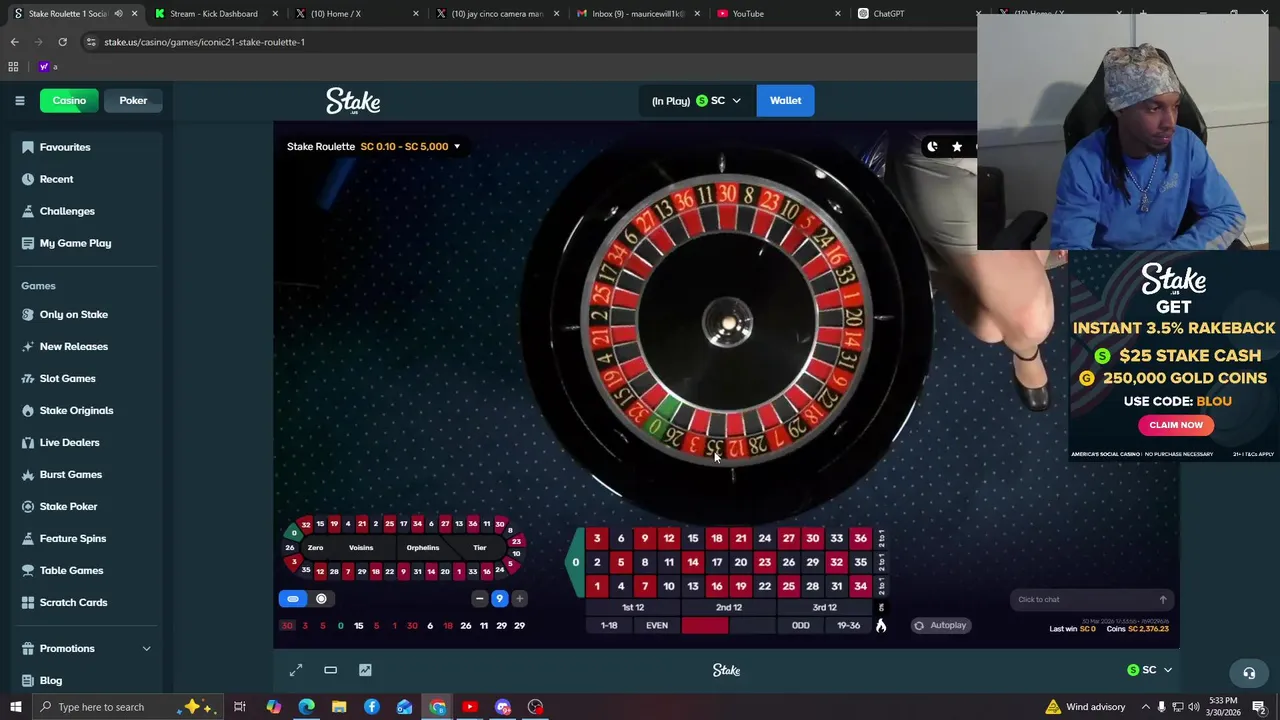1280x720 pixels.
Task: Click the favourite star icon on game
Action: click(957, 147)
